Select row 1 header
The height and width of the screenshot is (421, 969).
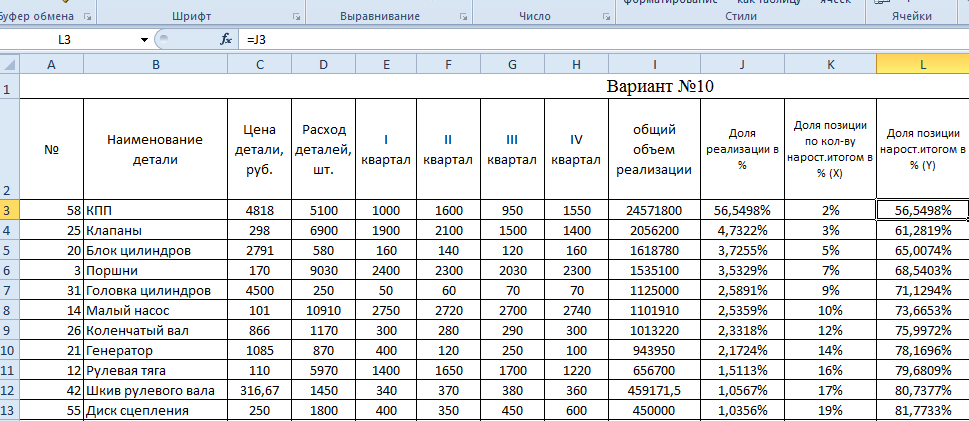[10, 87]
